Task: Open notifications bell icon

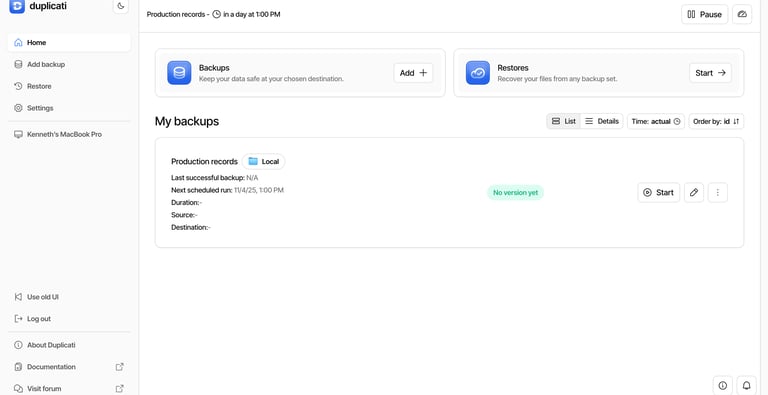Action: (746, 385)
